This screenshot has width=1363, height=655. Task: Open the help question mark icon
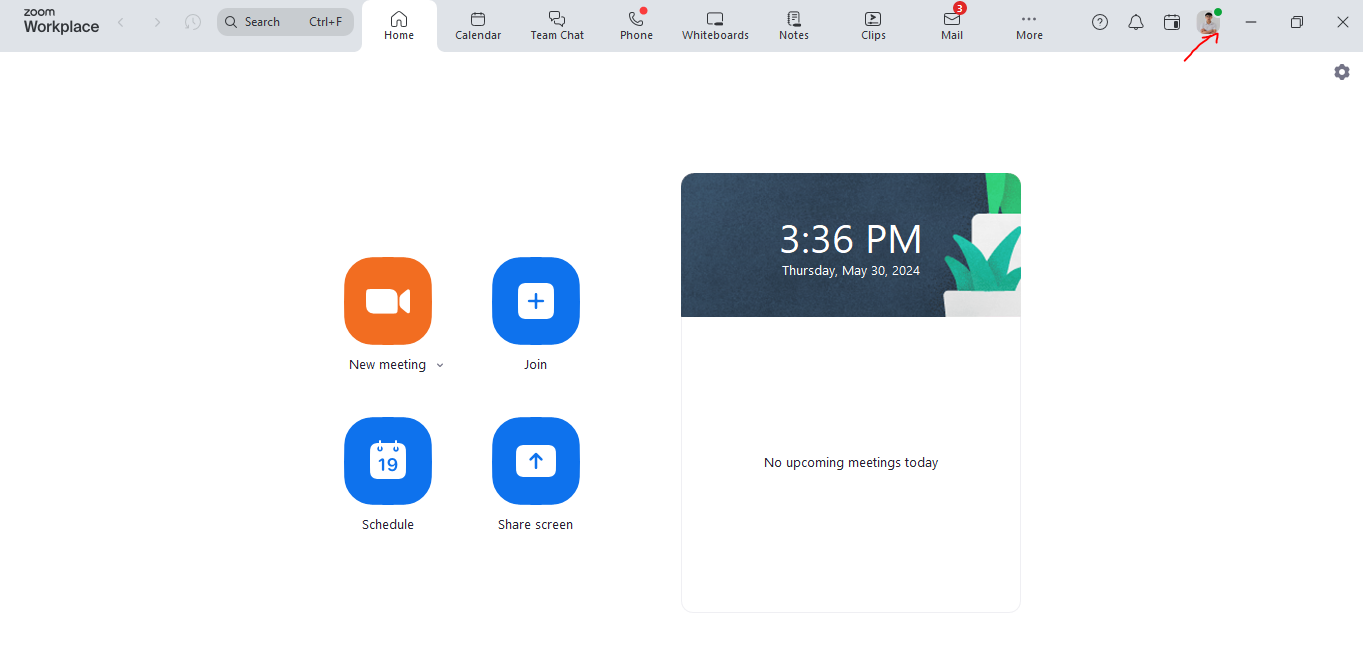click(x=1100, y=22)
